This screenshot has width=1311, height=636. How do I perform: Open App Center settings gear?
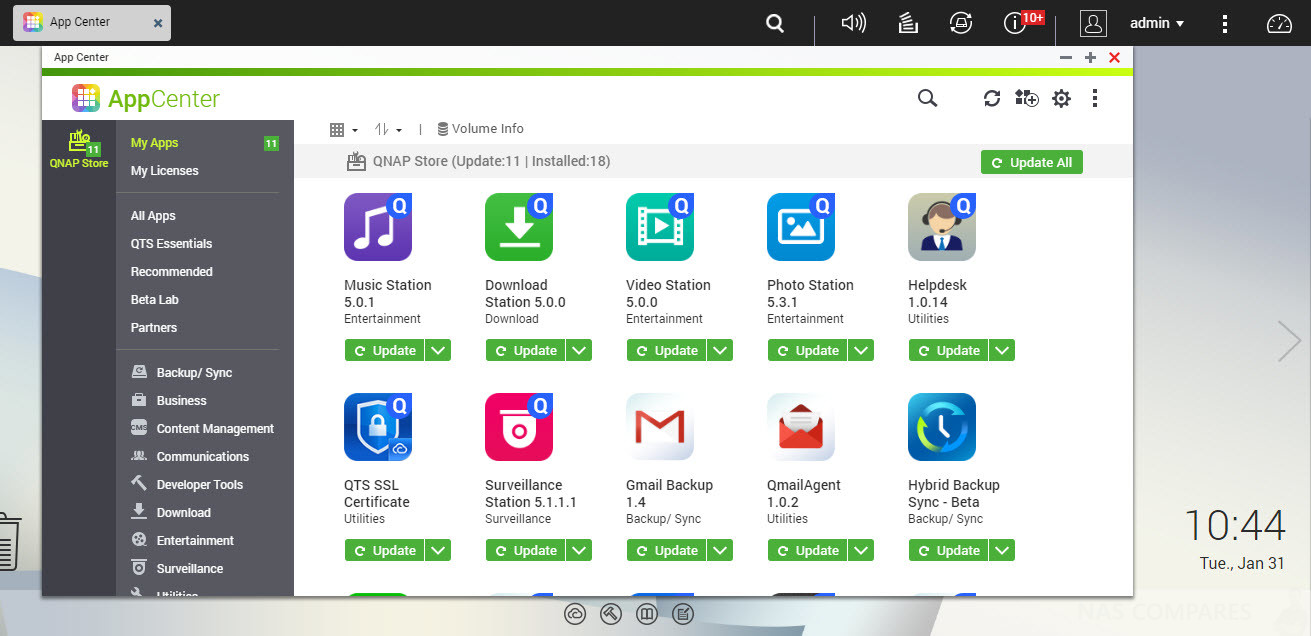coord(1061,98)
